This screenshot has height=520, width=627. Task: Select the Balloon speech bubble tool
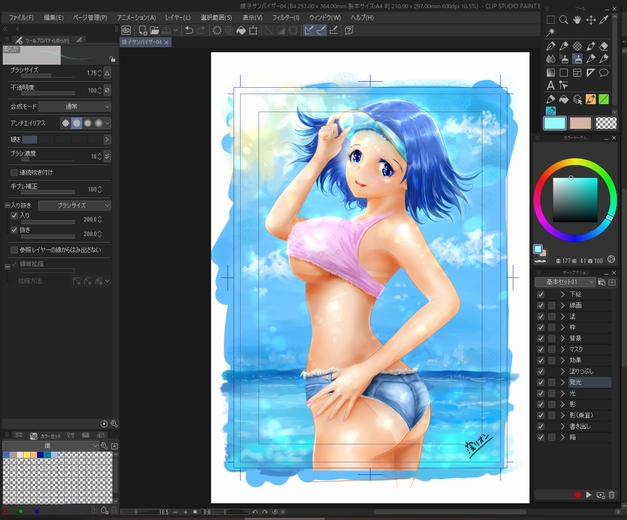[604, 73]
